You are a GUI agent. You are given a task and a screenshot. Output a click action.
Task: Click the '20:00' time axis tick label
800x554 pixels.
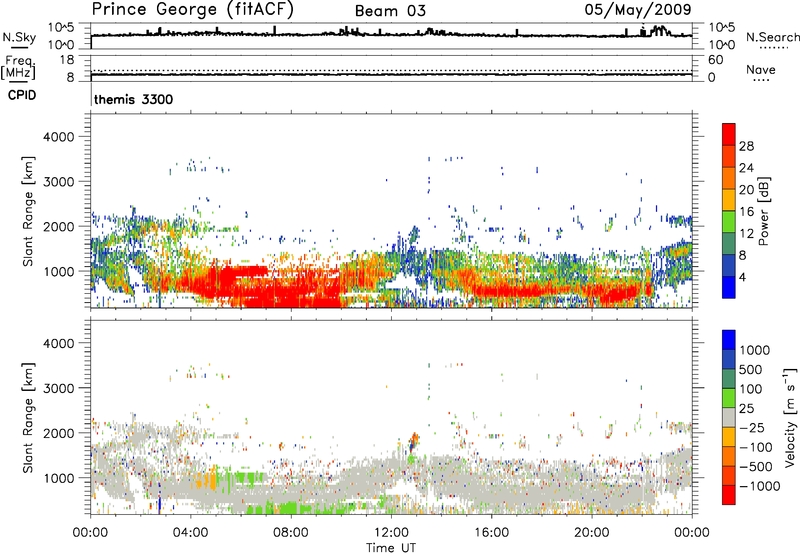coord(591,533)
